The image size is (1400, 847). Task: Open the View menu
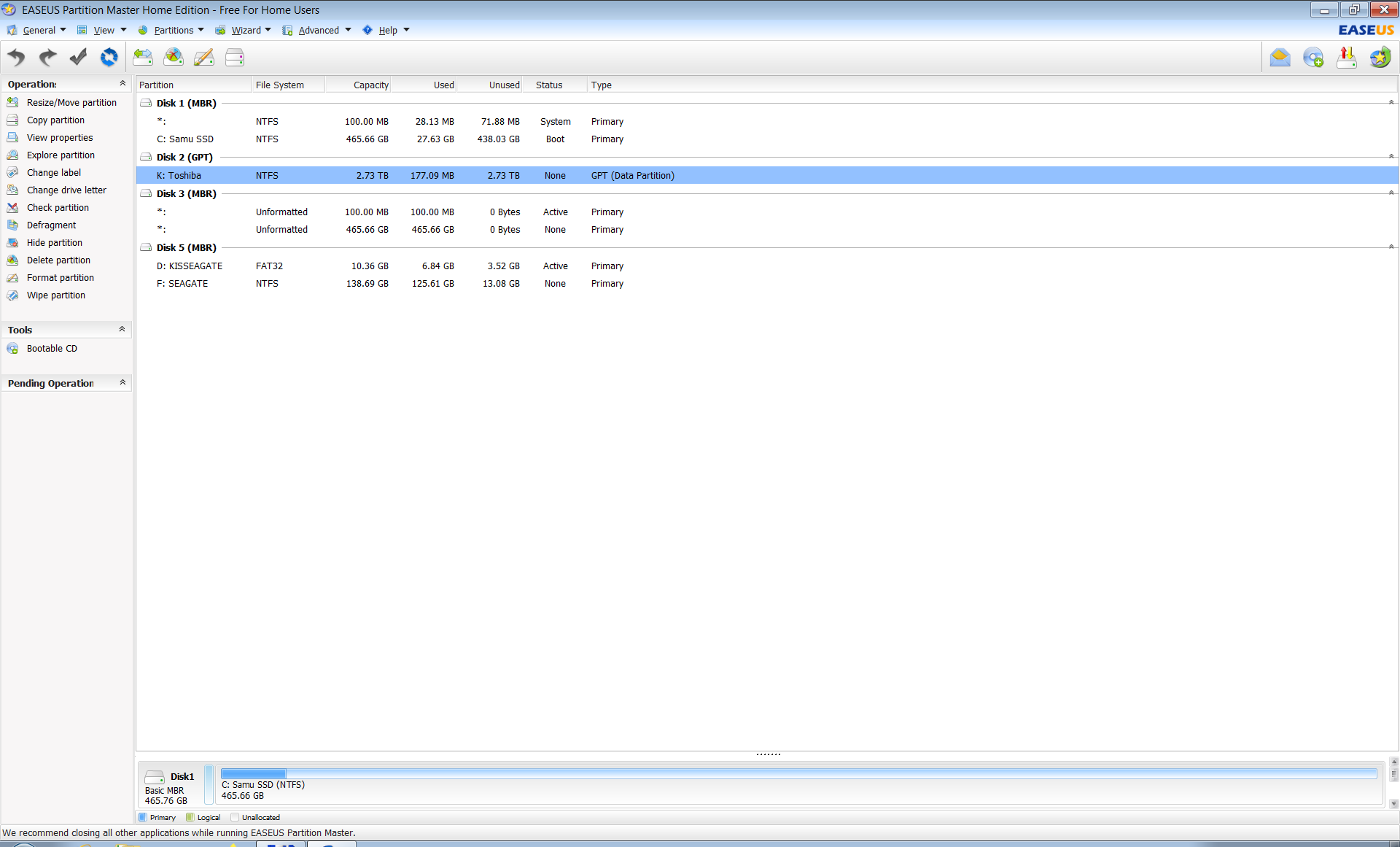click(x=104, y=30)
